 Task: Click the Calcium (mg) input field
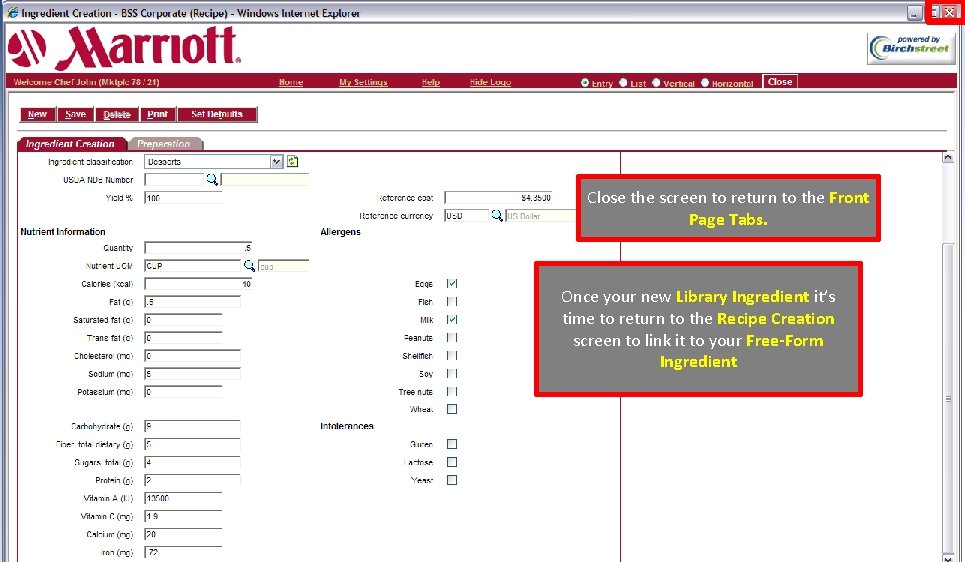(x=183, y=534)
